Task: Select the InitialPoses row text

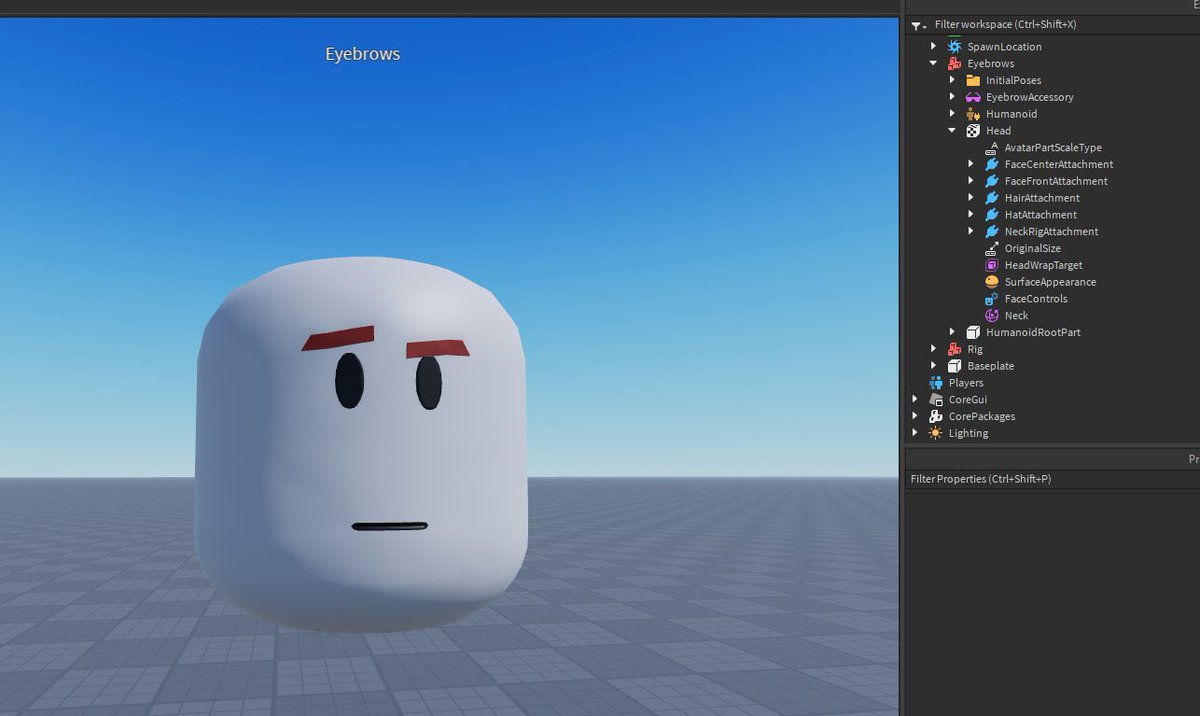Action: pyautogui.click(x=1013, y=81)
